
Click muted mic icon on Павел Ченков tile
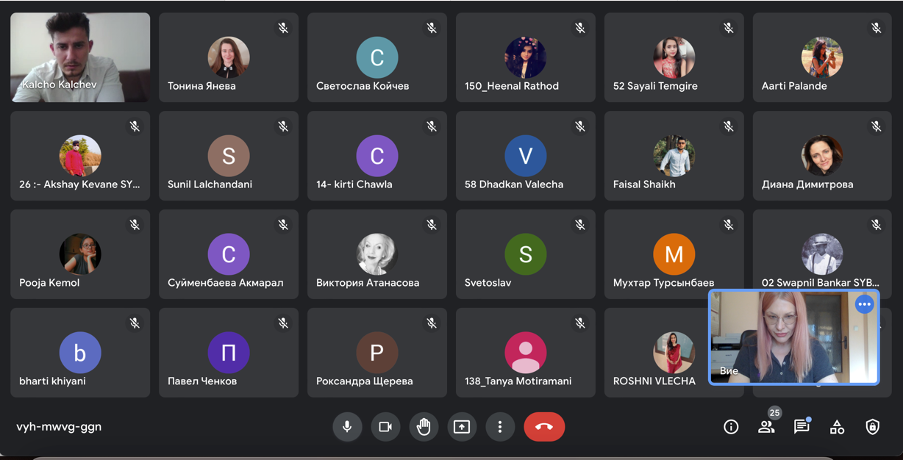pos(283,323)
